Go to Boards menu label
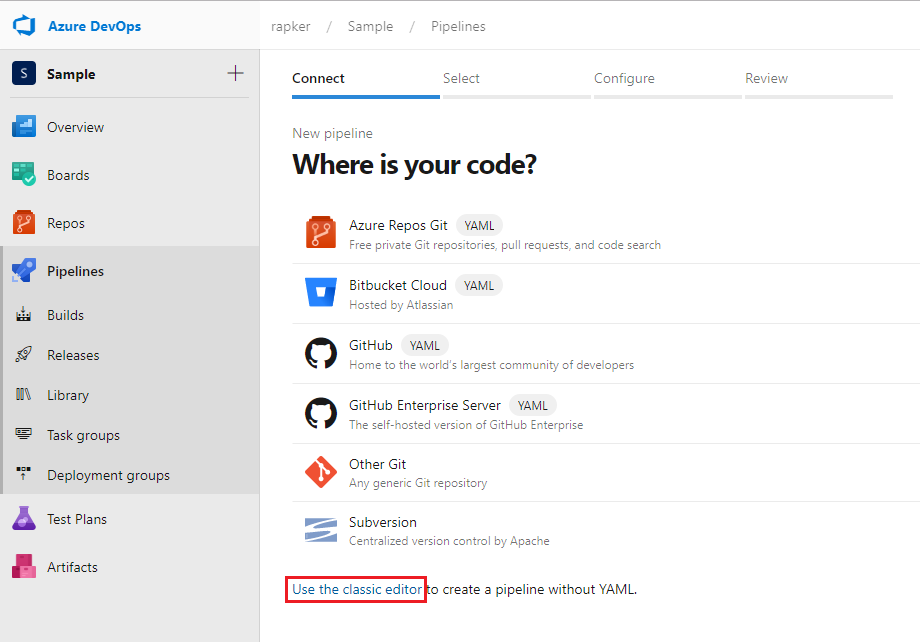 [x=69, y=175]
